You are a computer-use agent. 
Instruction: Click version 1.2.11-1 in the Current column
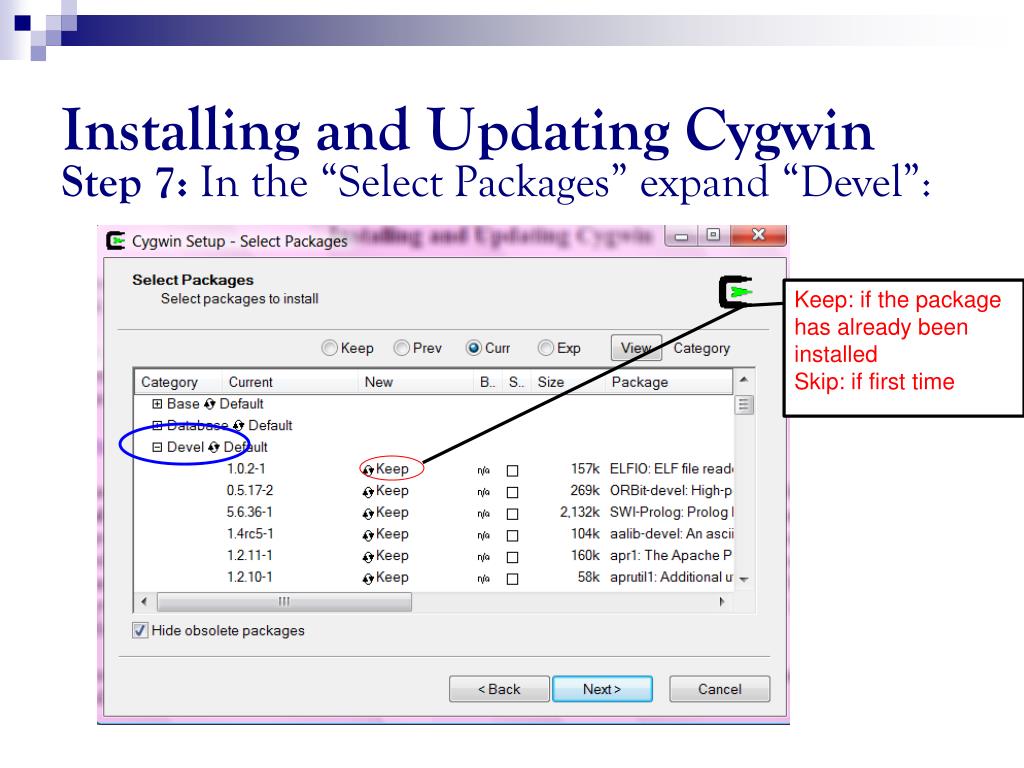click(x=249, y=555)
